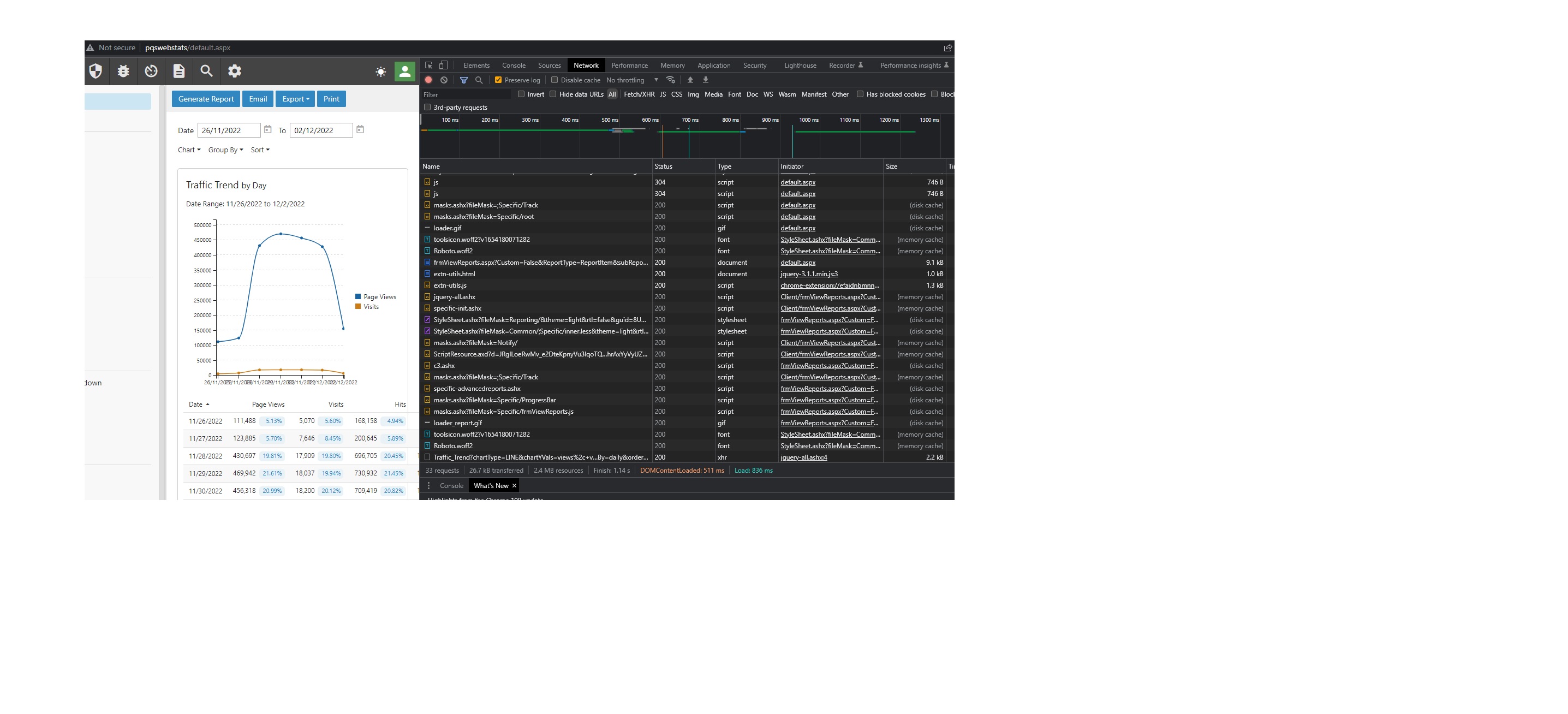Click the Generate Report button
The width and height of the screenshot is (1568, 714).
(206, 99)
